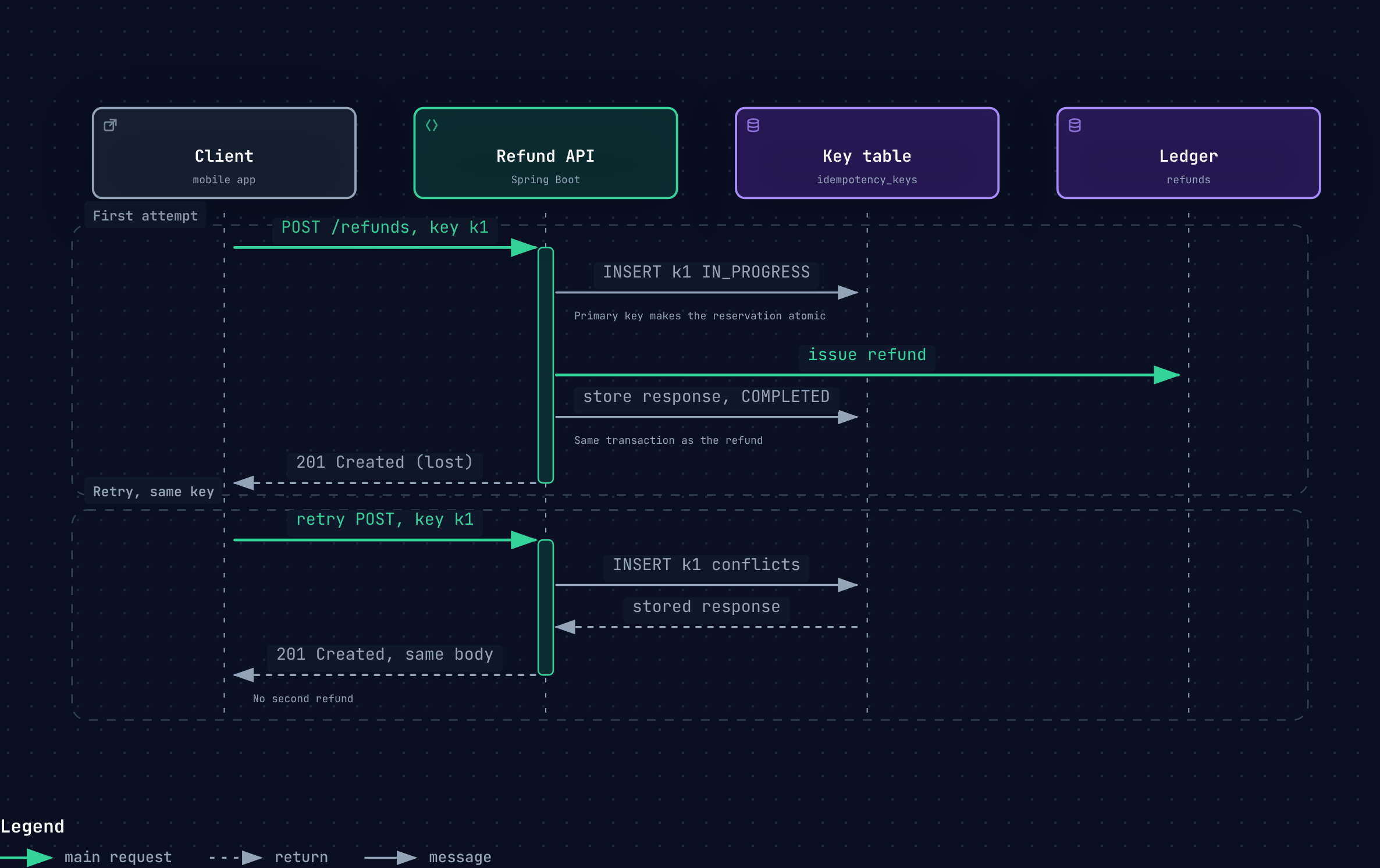Click the 'main request' legend text
This screenshot has height=868, width=1380.
(x=118, y=858)
